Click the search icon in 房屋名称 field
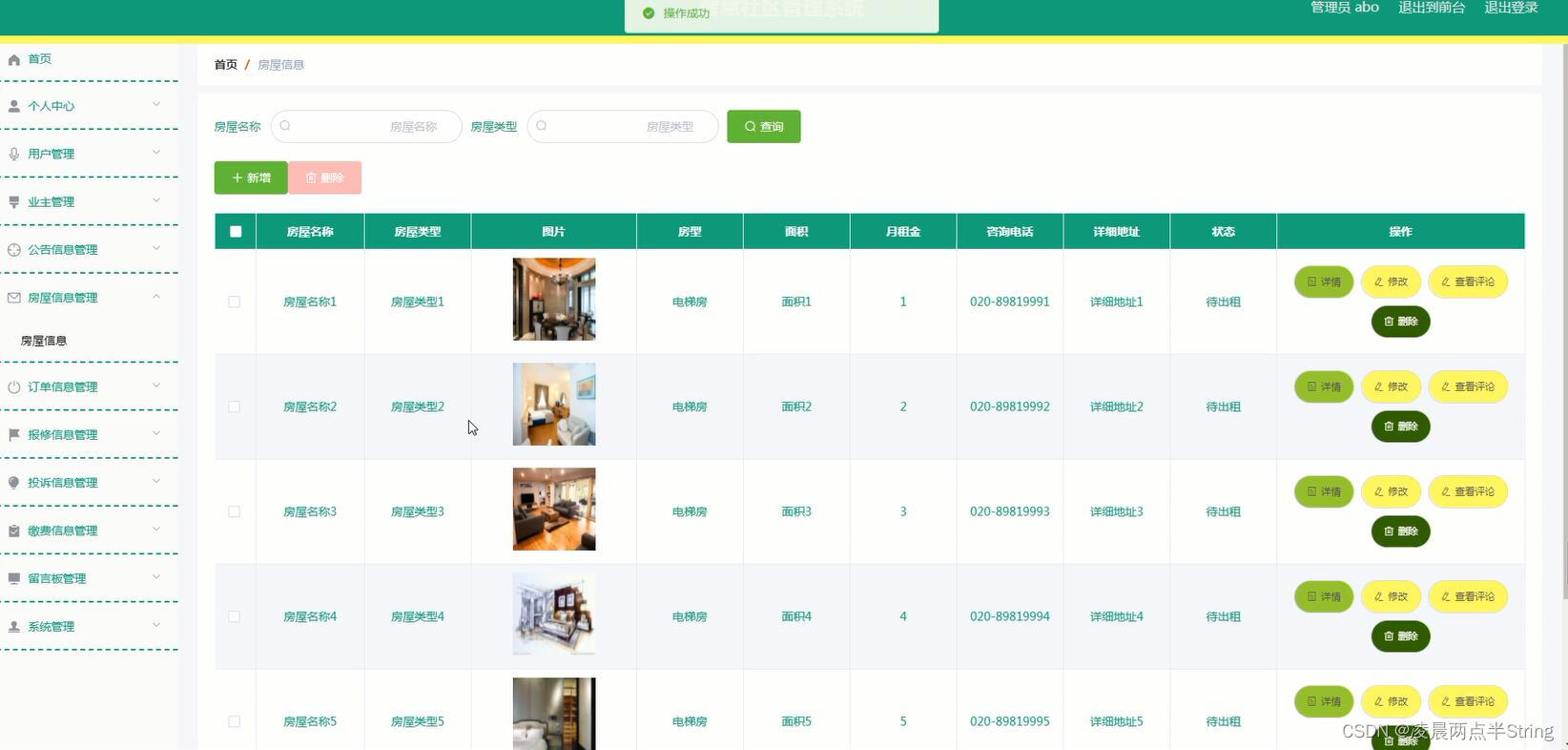1568x750 pixels. click(285, 126)
